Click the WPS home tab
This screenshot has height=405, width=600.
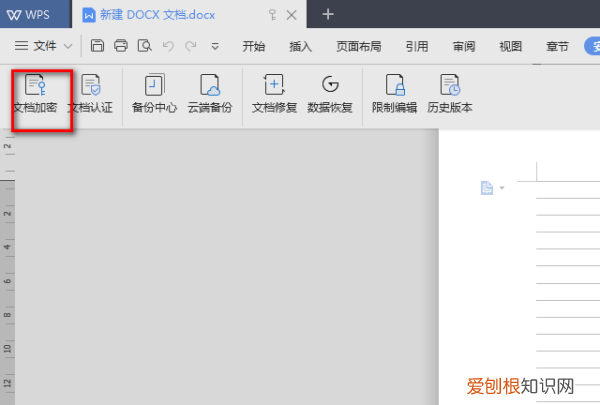coord(36,14)
